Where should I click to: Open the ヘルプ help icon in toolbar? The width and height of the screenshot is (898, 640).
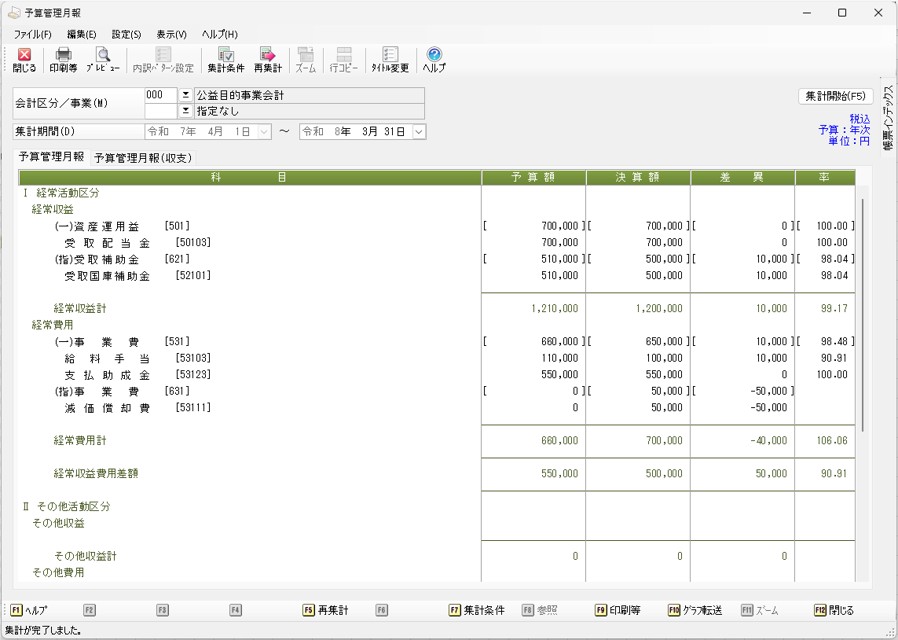point(434,60)
